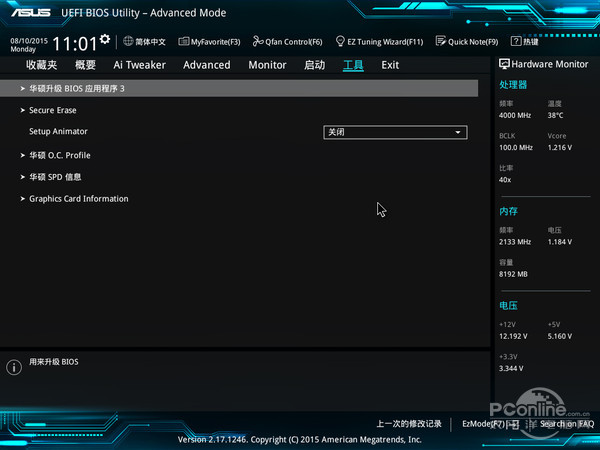This screenshot has width=600, height=450.
Task: Click the 处理器 section heading
Action: tap(513, 85)
